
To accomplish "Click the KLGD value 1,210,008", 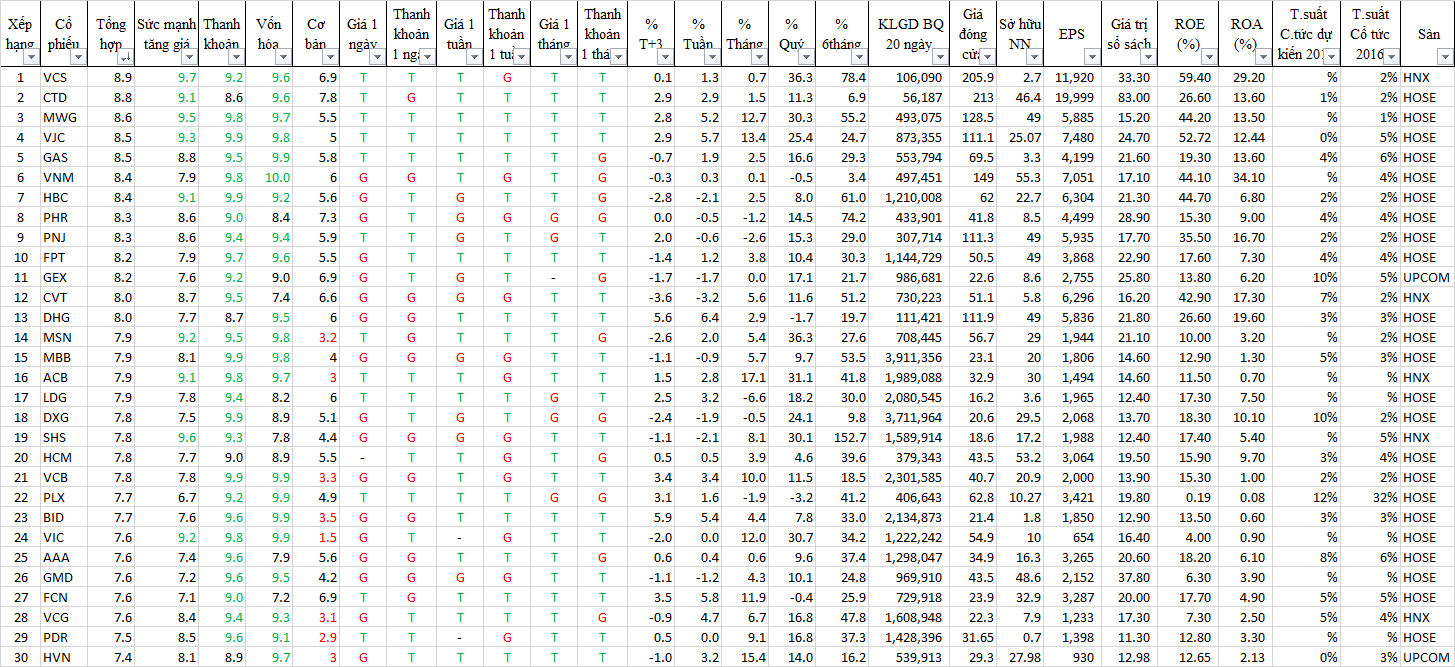I will pos(913,197).
